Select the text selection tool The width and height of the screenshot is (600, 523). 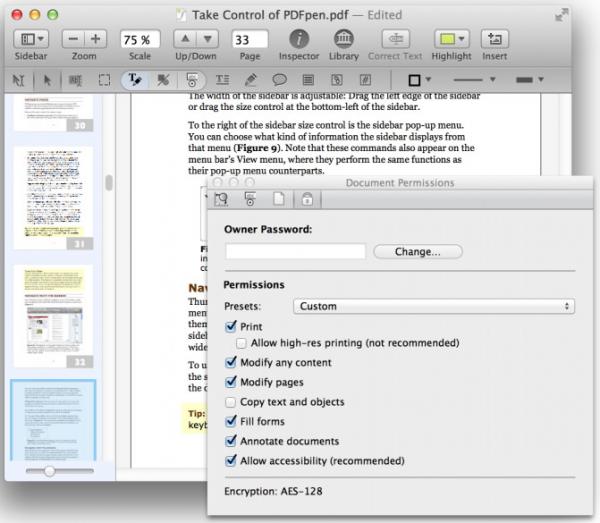pyautogui.click(x=18, y=80)
